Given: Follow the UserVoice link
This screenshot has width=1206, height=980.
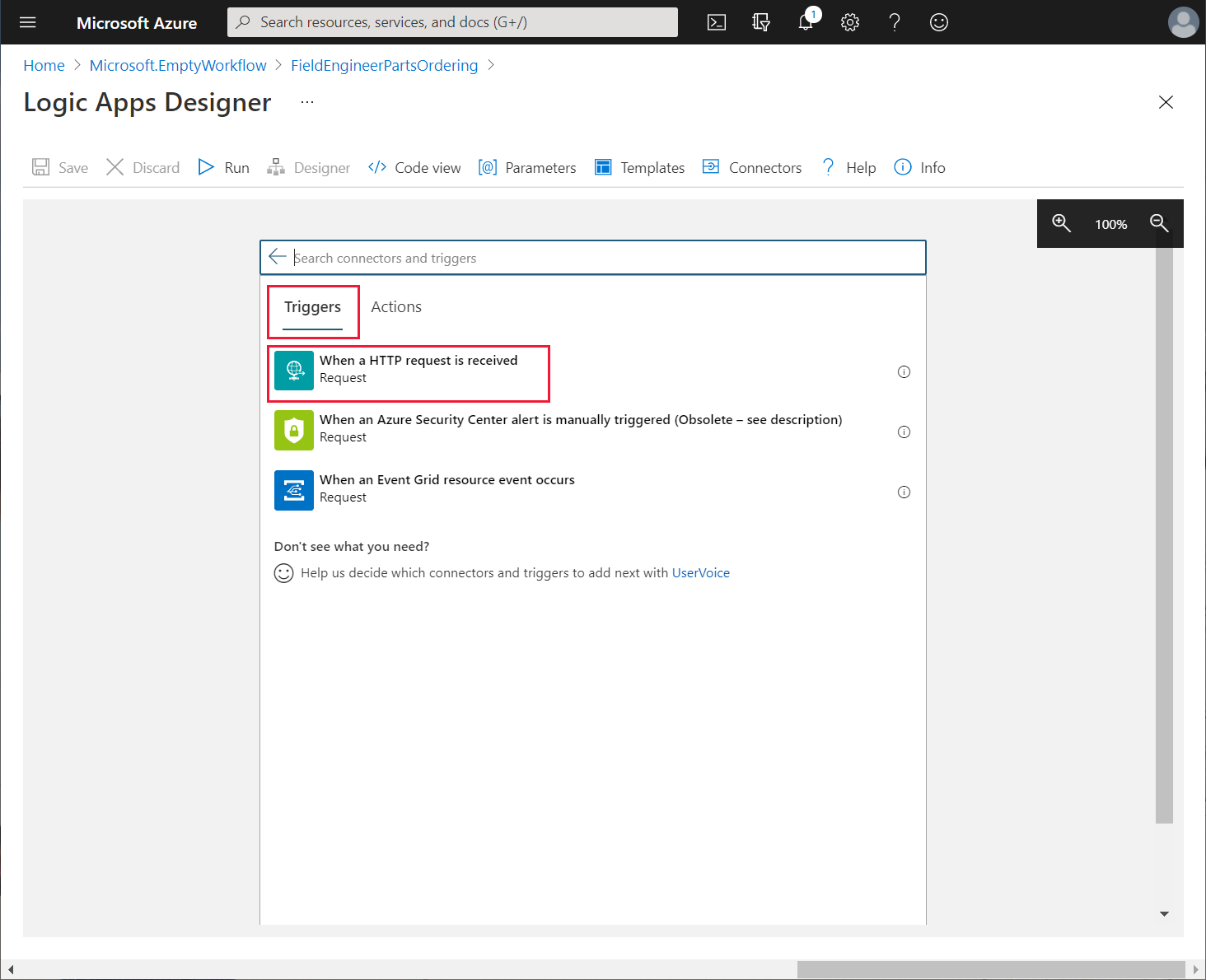Looking at the screenshot, I should [x=700, y=573].
